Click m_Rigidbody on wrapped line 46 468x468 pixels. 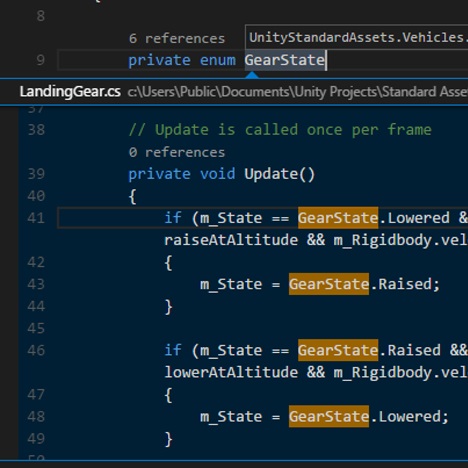pyautogui.click(x=383, y=373)
